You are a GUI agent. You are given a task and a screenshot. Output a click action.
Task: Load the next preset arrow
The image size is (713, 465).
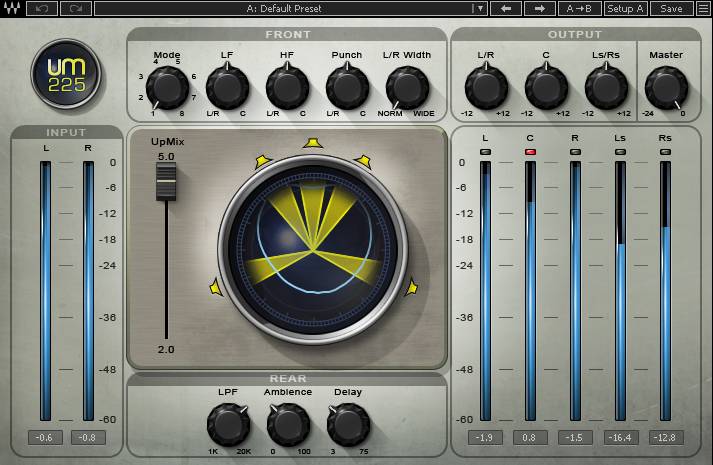[x=540, y=8]
